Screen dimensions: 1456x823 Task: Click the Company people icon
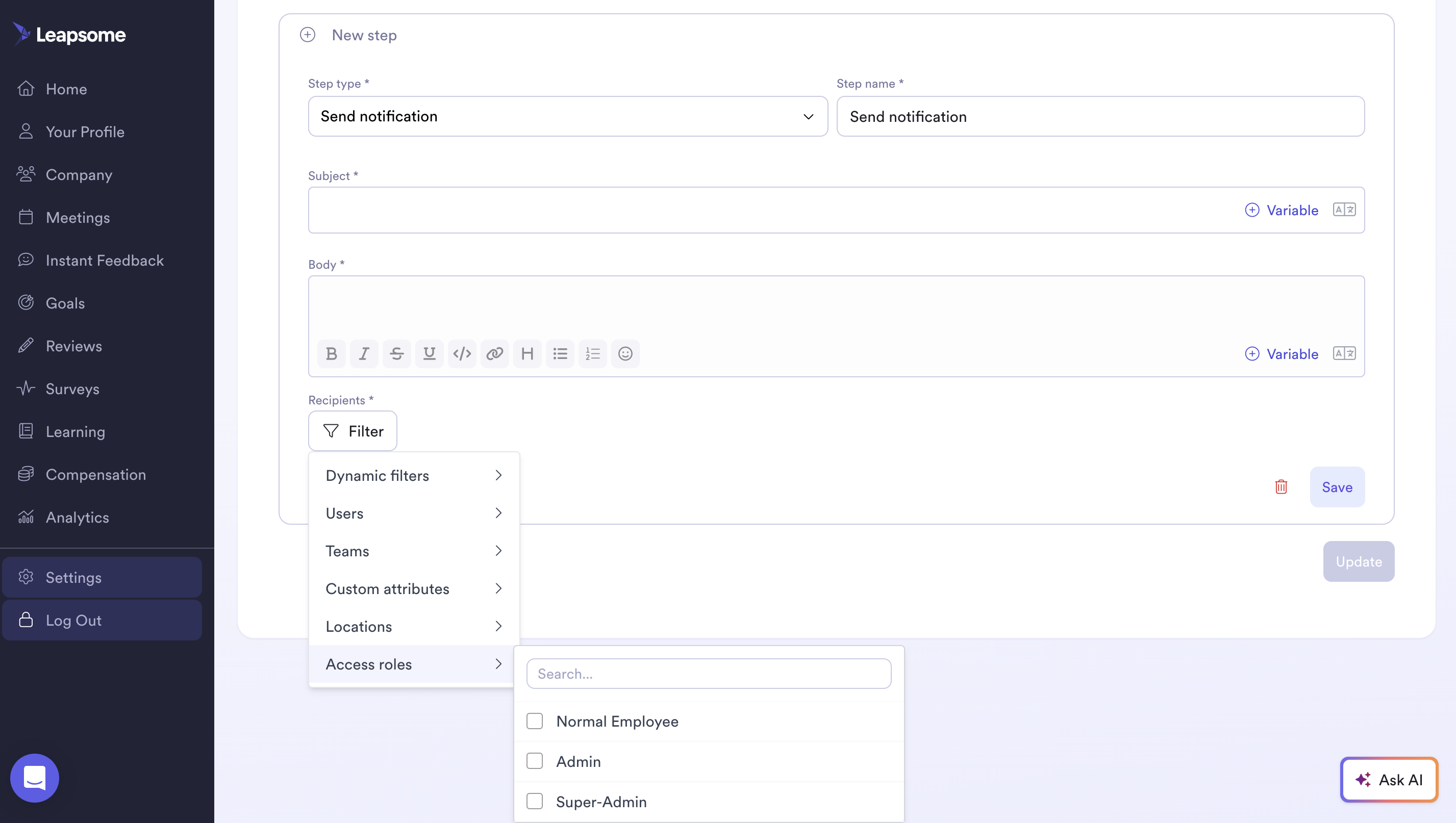(x=26, y=174)
